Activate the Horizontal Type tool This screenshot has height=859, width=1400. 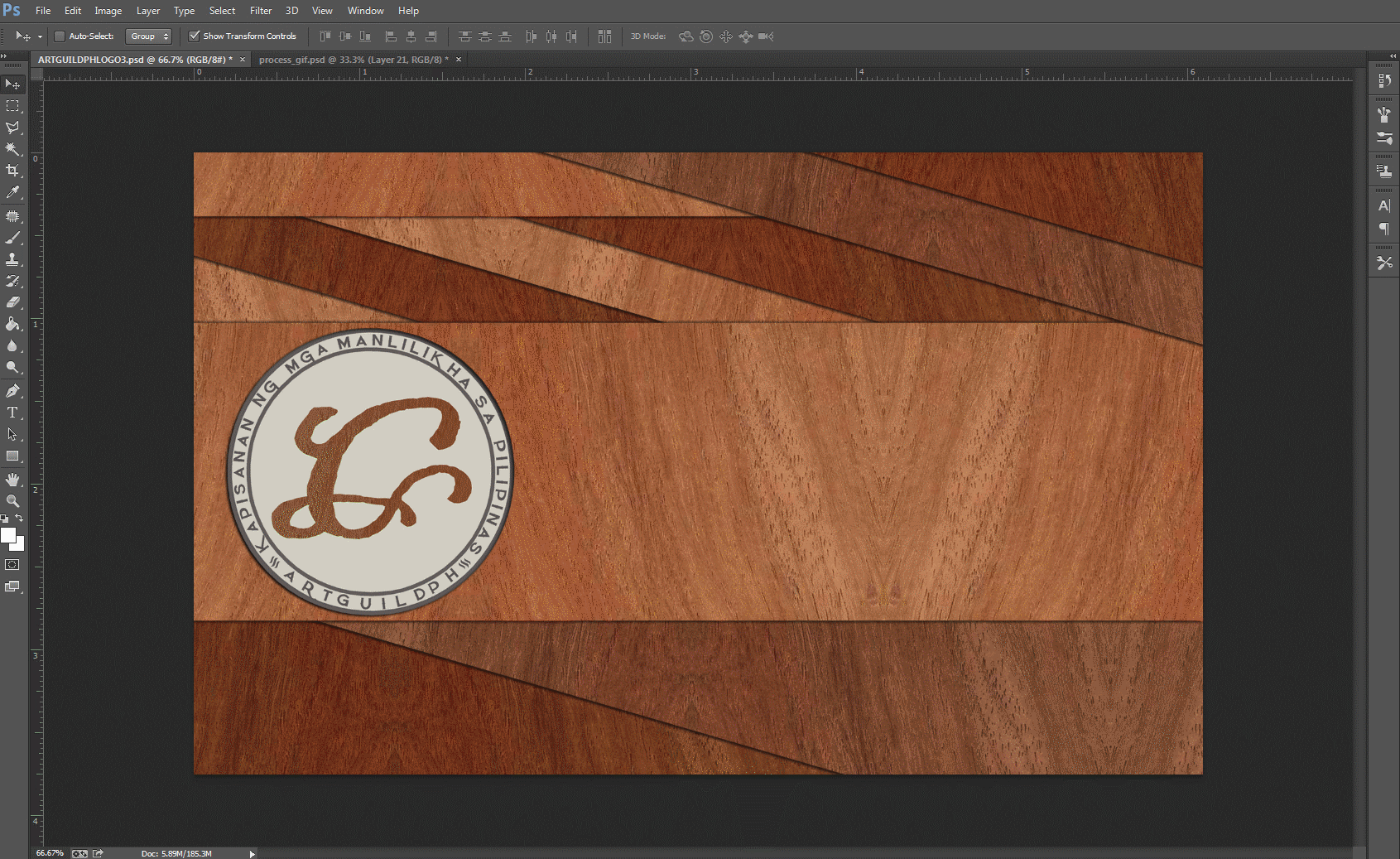(12, 413)
